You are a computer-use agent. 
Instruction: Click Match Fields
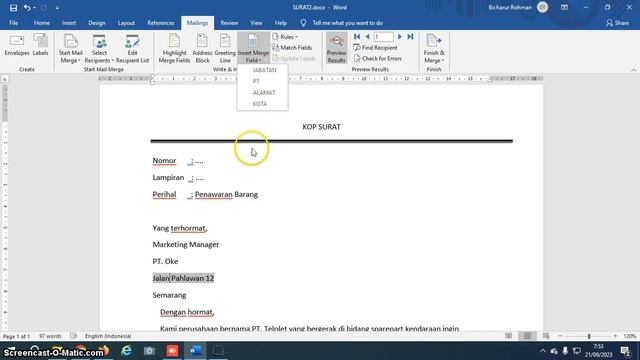tap(292, 48)
